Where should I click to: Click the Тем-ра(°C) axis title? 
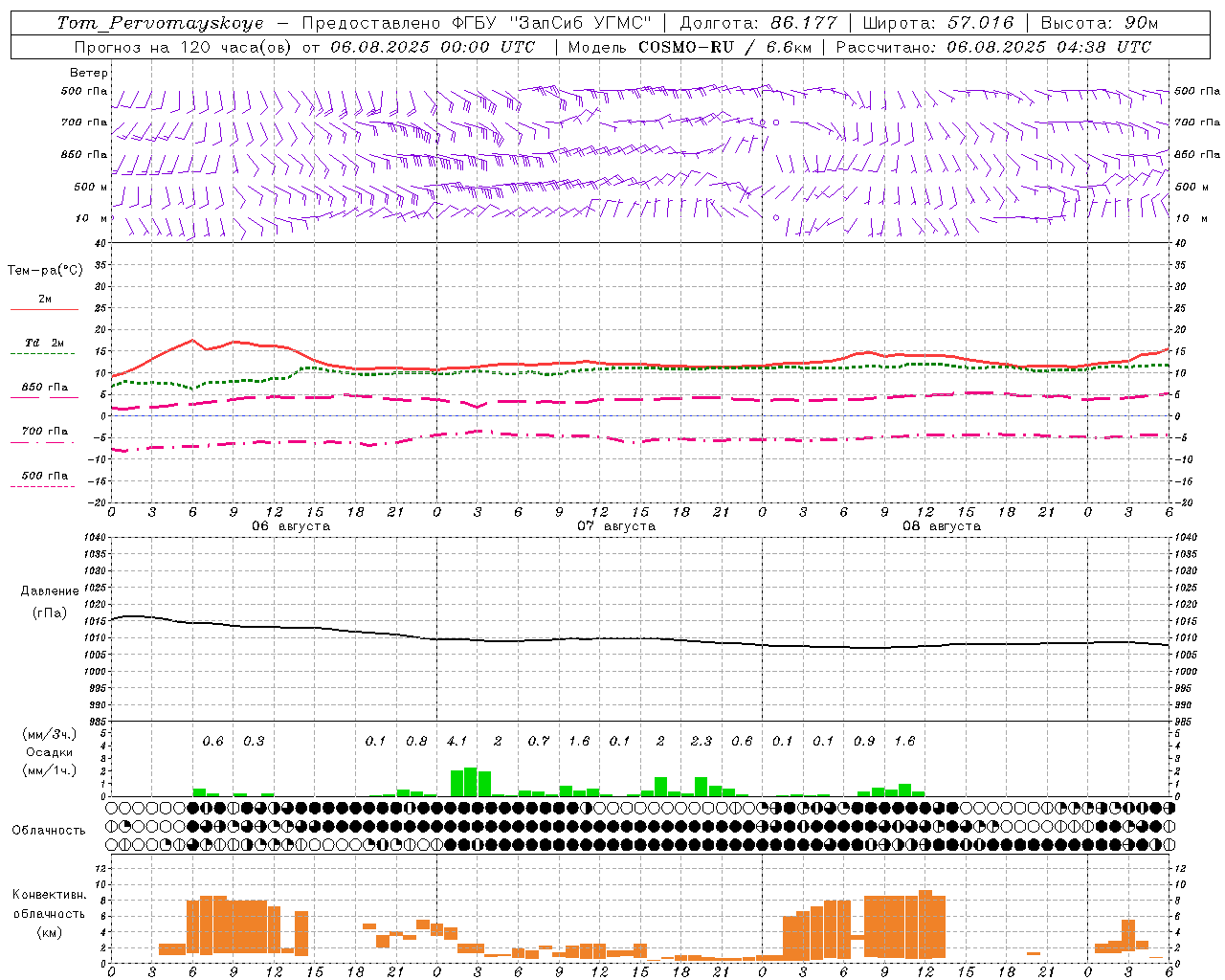coord(45,271)
